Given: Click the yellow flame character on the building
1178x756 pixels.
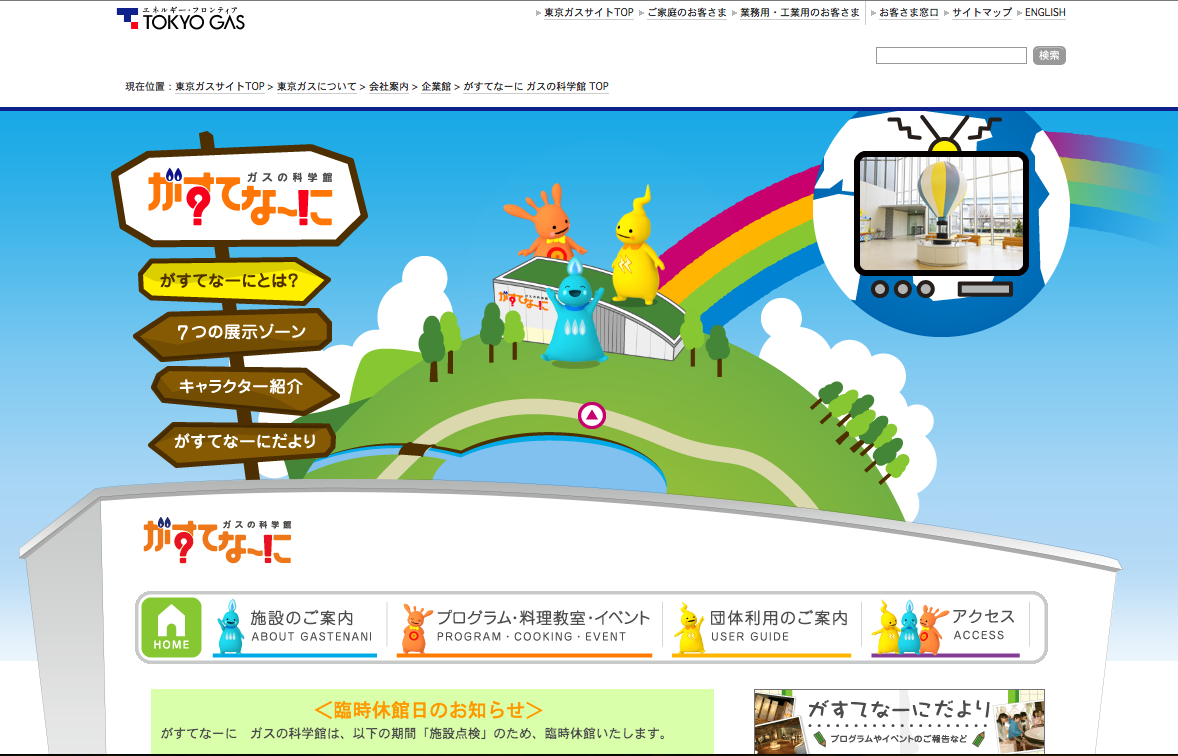Looking at the screenshot, I should click(635, 248).
